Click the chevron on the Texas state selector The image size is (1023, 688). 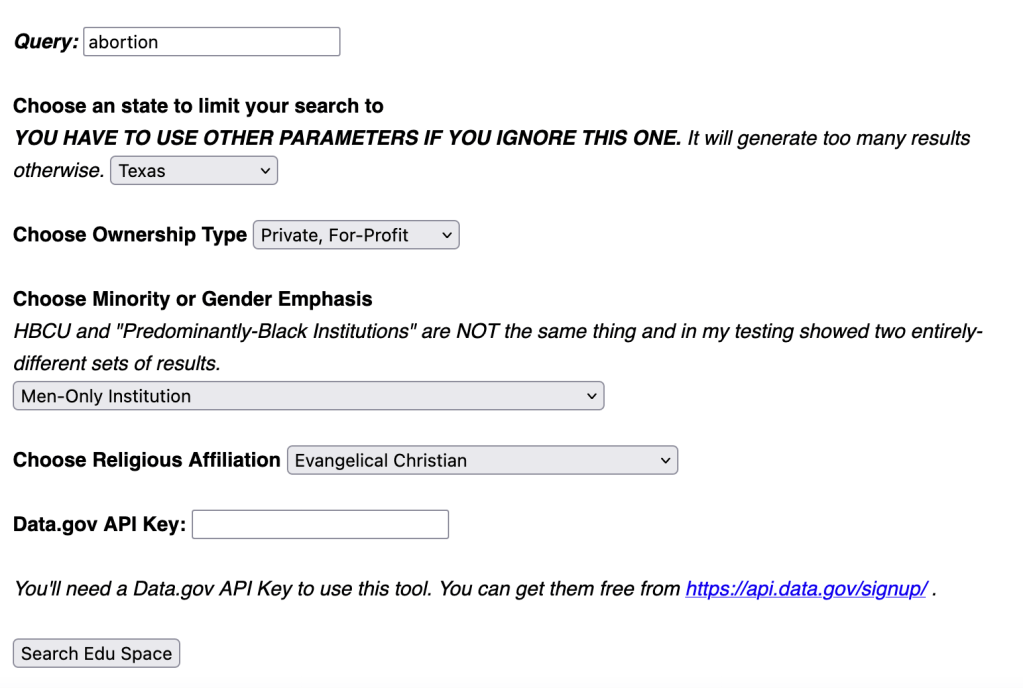click(264, 170)
